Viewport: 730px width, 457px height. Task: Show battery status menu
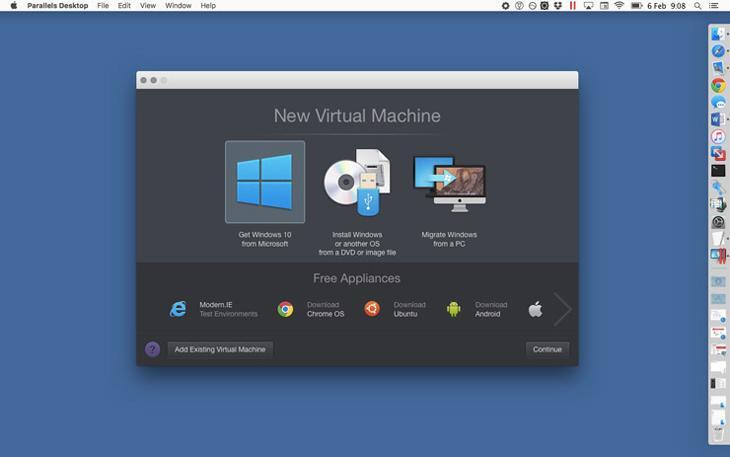[x=636, y=6]
